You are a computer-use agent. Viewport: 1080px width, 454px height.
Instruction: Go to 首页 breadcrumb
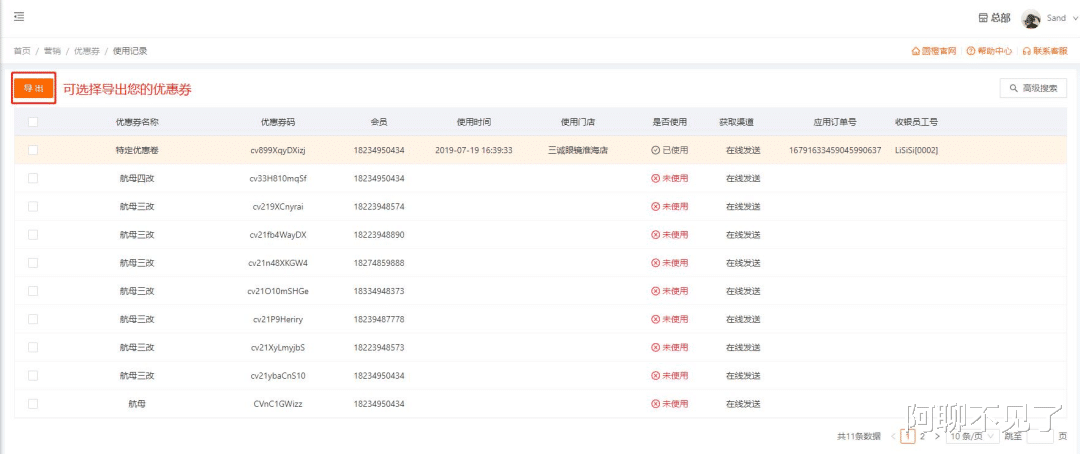tap(22, 51)
